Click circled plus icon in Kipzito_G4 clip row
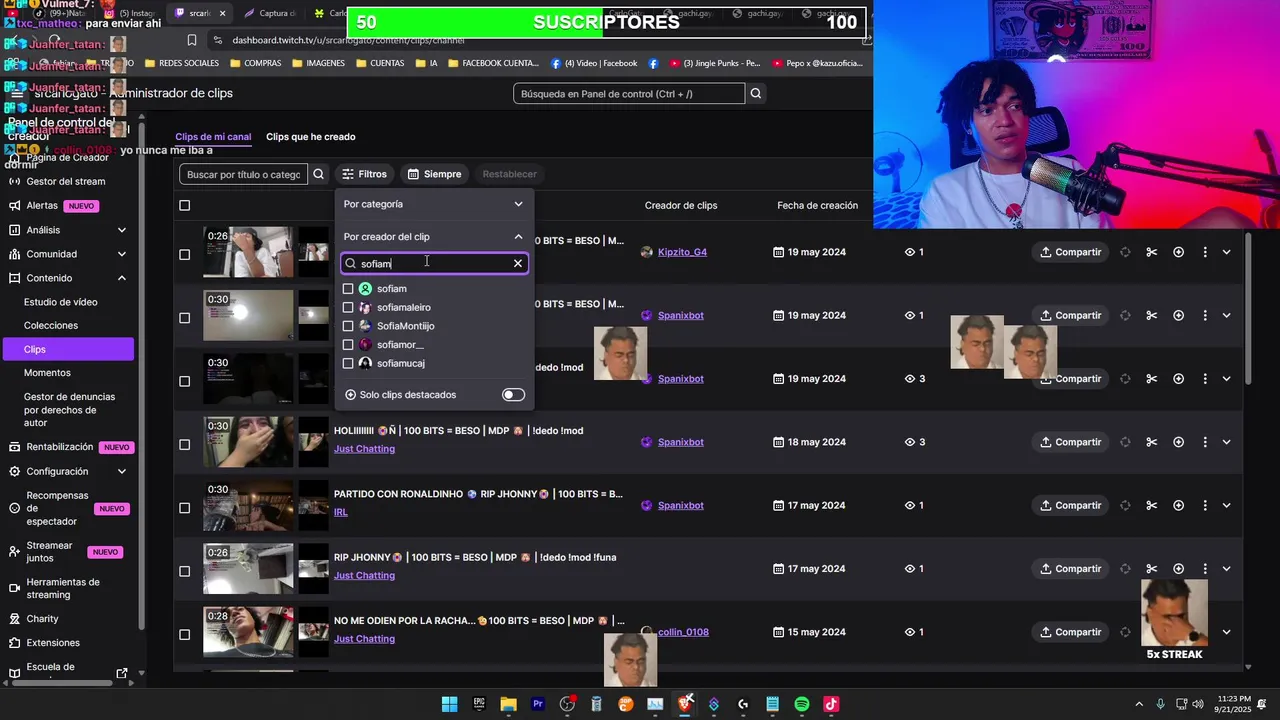Screen dimensions: 1280x720 (1178, 252)
